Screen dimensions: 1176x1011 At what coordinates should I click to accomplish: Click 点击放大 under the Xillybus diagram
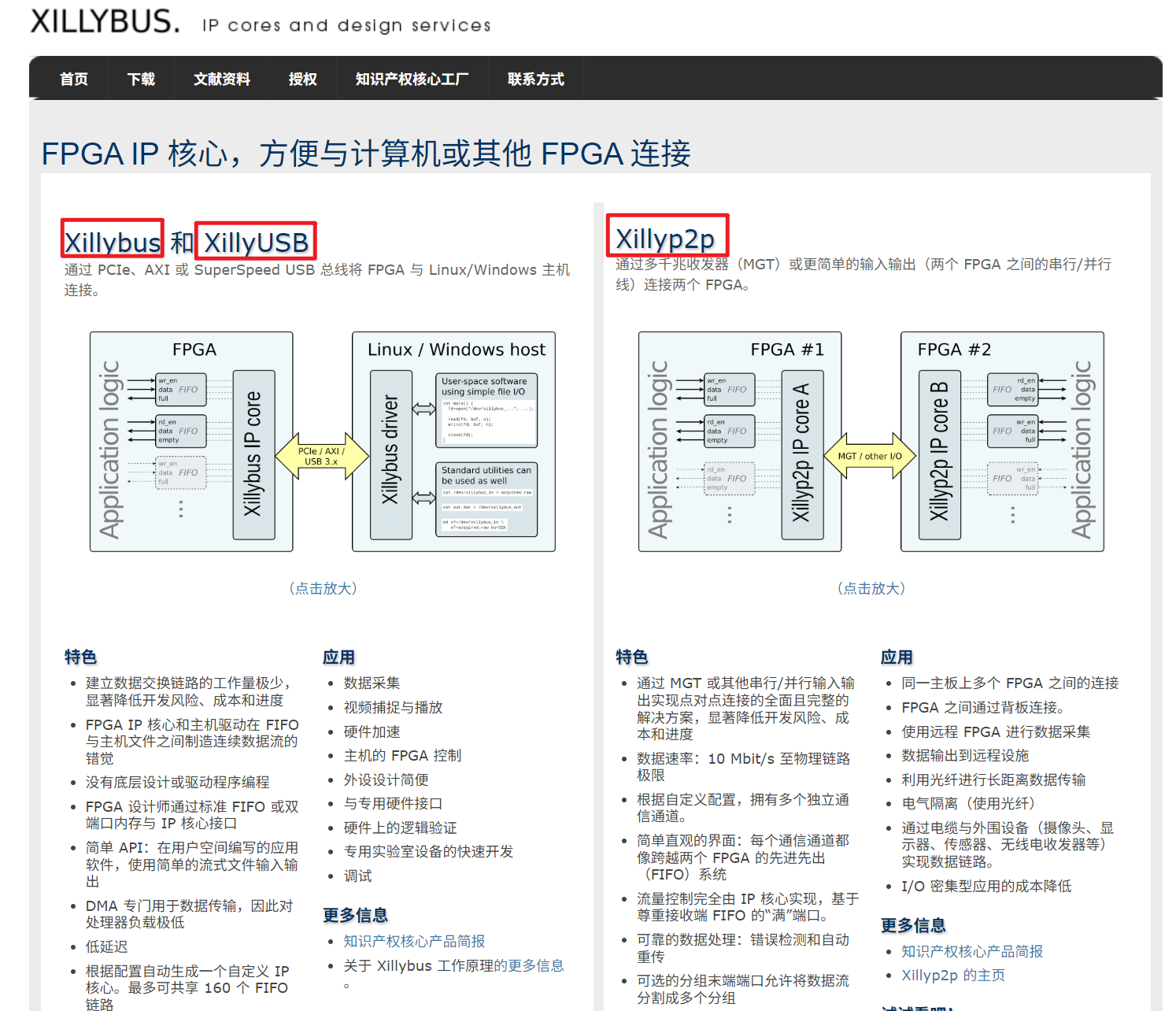coord(323,588)
